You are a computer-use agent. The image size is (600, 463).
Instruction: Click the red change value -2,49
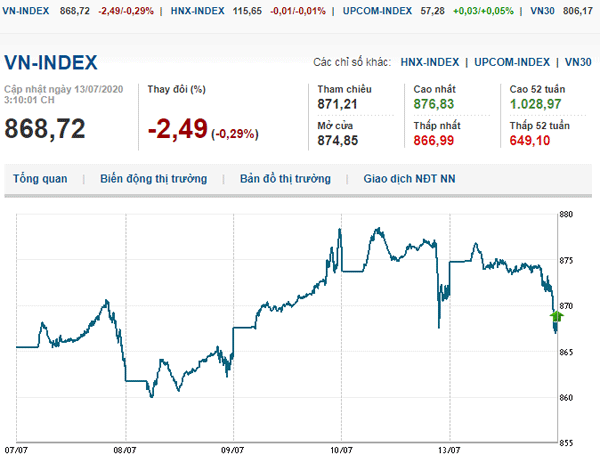click(x=177, y=129)
